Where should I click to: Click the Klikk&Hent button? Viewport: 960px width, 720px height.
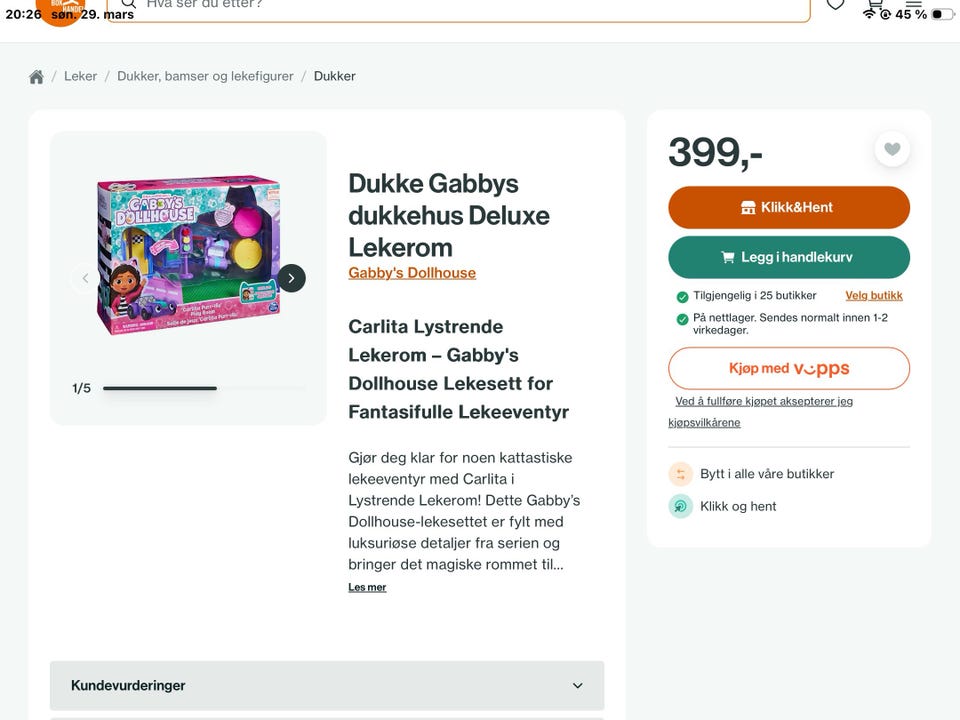tap(789, 207)
